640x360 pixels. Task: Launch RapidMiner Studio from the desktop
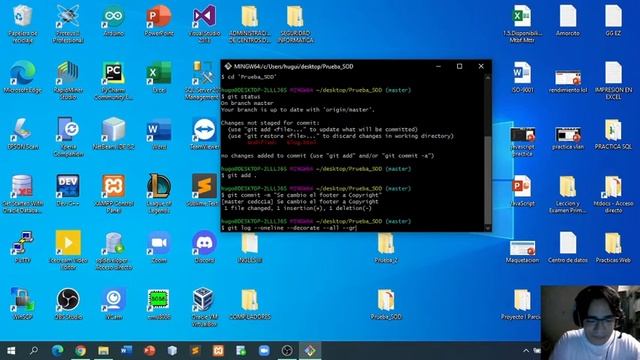coord(68,81)
